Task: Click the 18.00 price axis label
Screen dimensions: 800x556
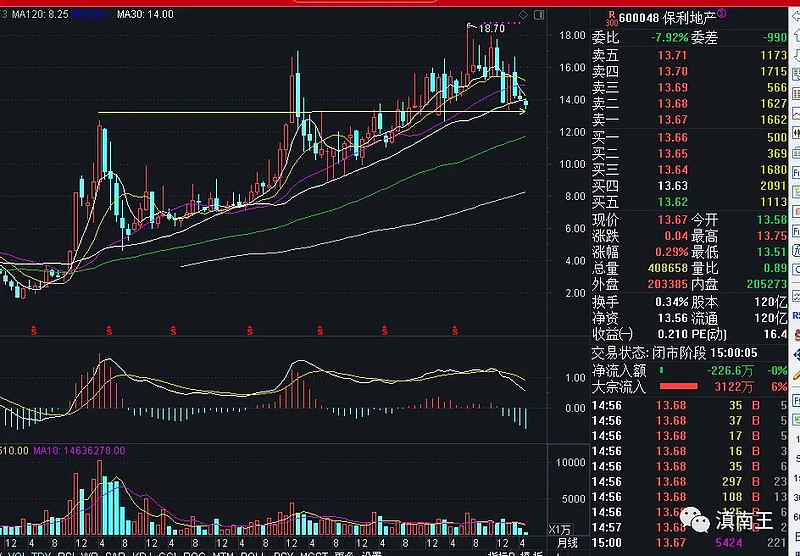Action: (x=572, y=35)
